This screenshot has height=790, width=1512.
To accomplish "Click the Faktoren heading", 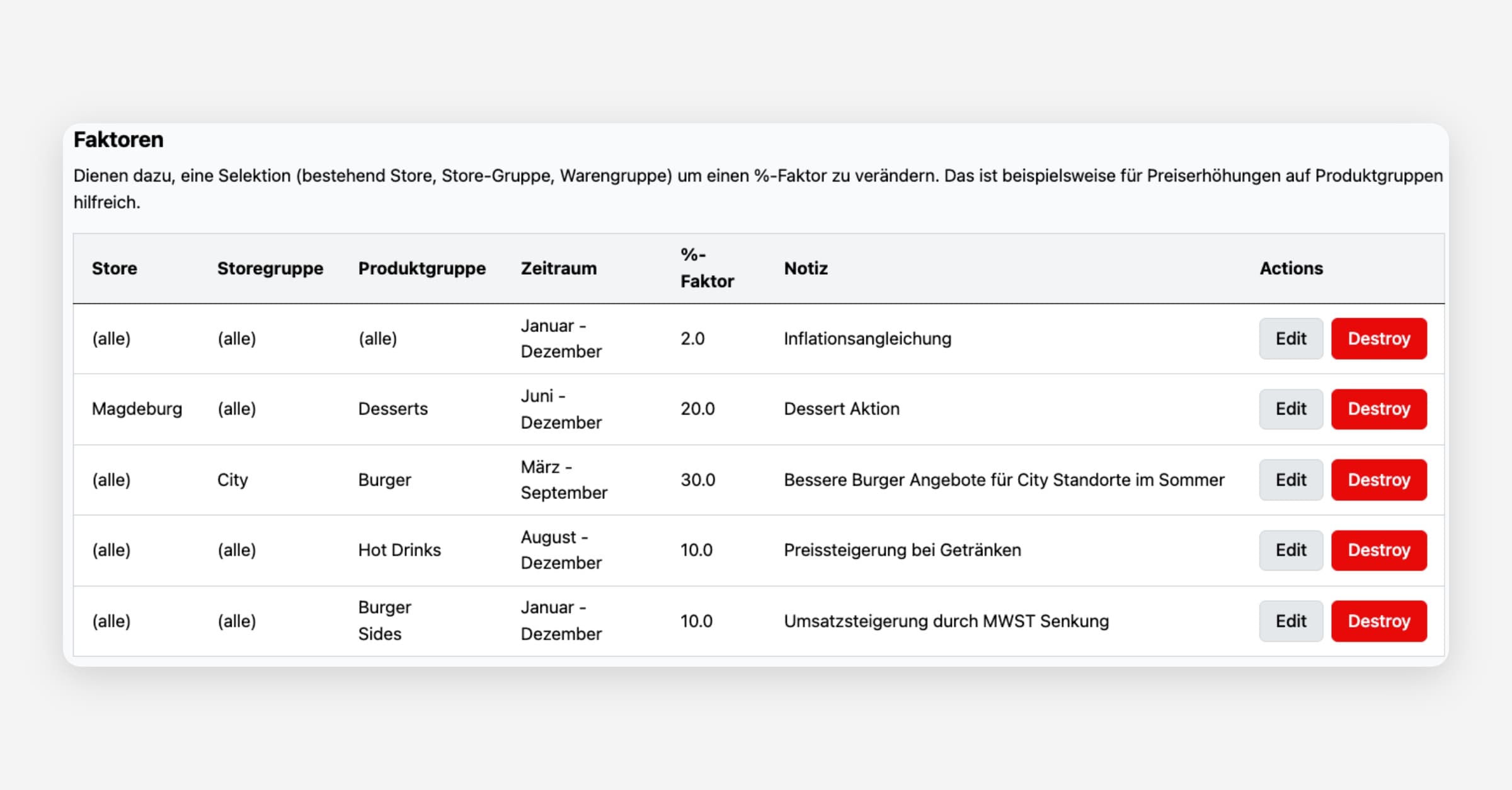I will (x=118, y=140).
